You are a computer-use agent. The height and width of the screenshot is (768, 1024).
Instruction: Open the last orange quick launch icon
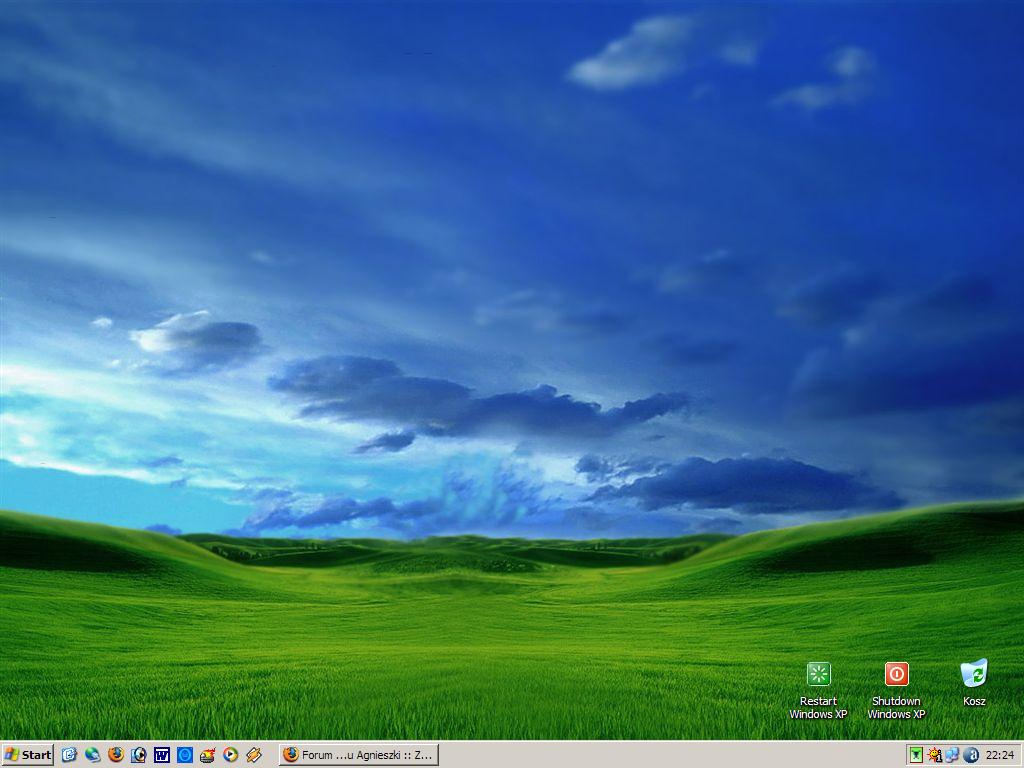(x=254, y=755)
